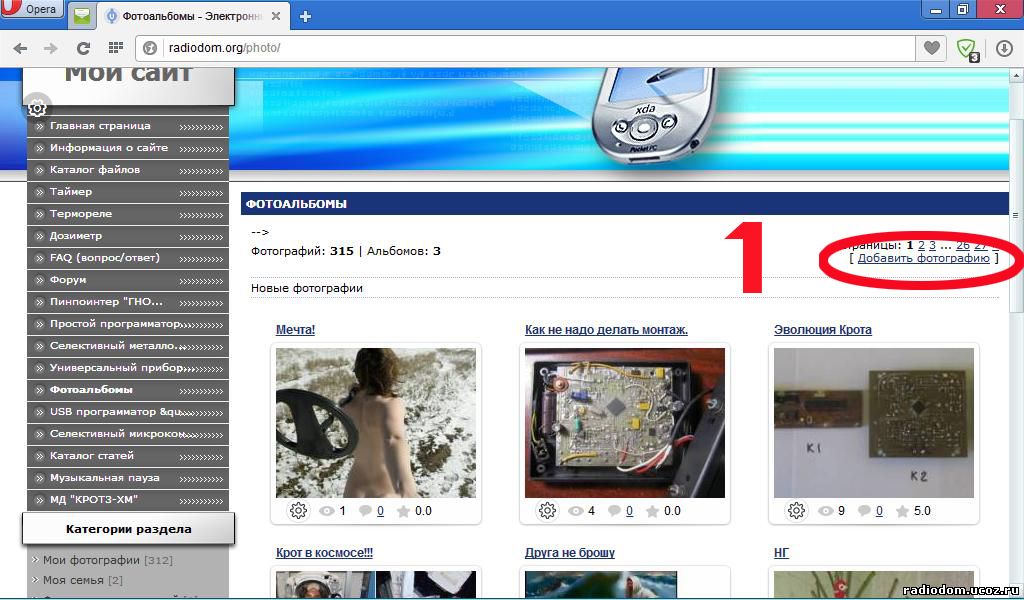Click the 5.0 rating star under Эволюция Крота
The width and height of the screenshot is (1024, 600).
[x=902, y=511]
